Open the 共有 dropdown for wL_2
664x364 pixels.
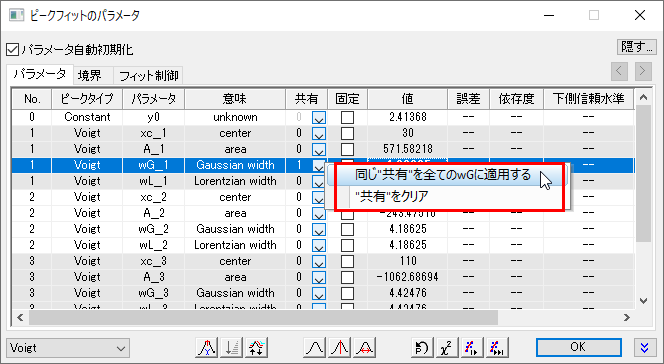[319, 245]
